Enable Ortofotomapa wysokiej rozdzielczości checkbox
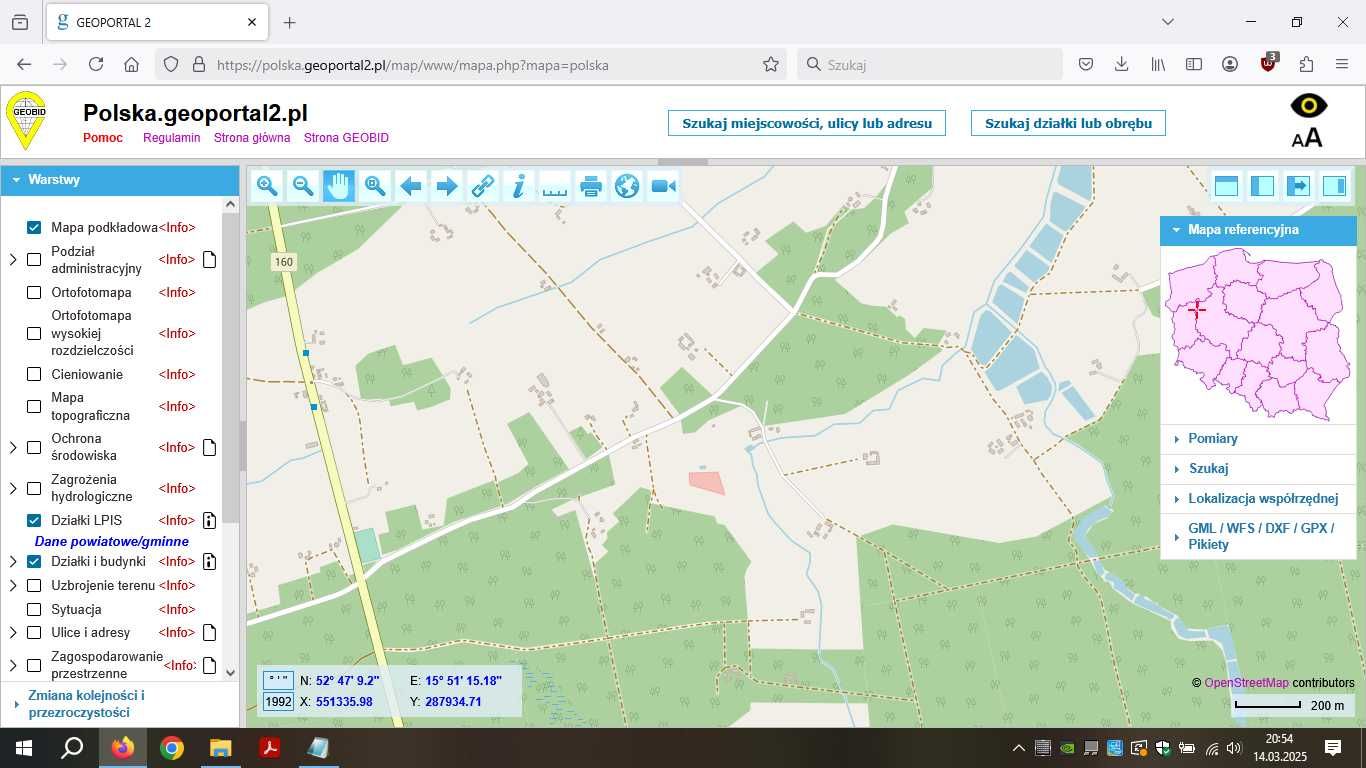 pyautogui.click(x=34, y=333)
